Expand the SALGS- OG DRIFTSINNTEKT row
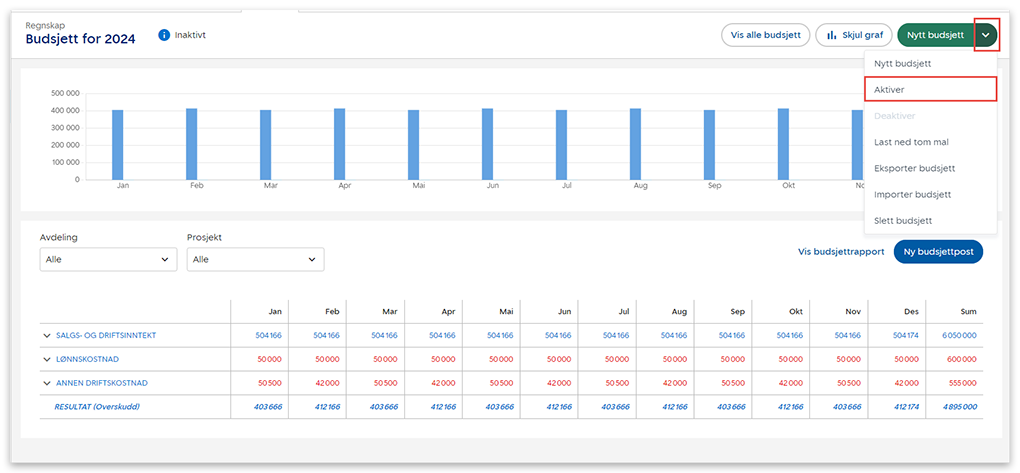 pyautogui.click(x=47, y=335)
